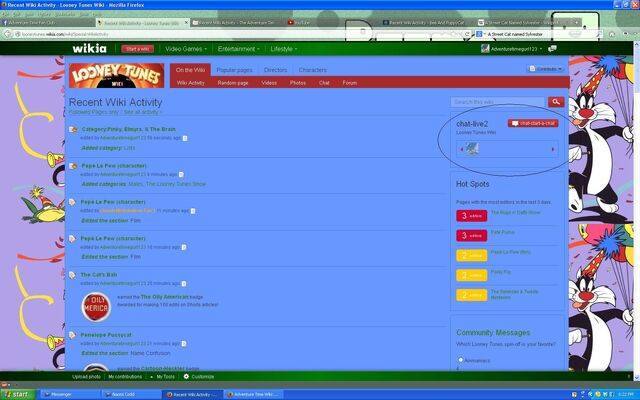Click the browser back arrow button
640x400 pixels.
(x=7, y=34)
